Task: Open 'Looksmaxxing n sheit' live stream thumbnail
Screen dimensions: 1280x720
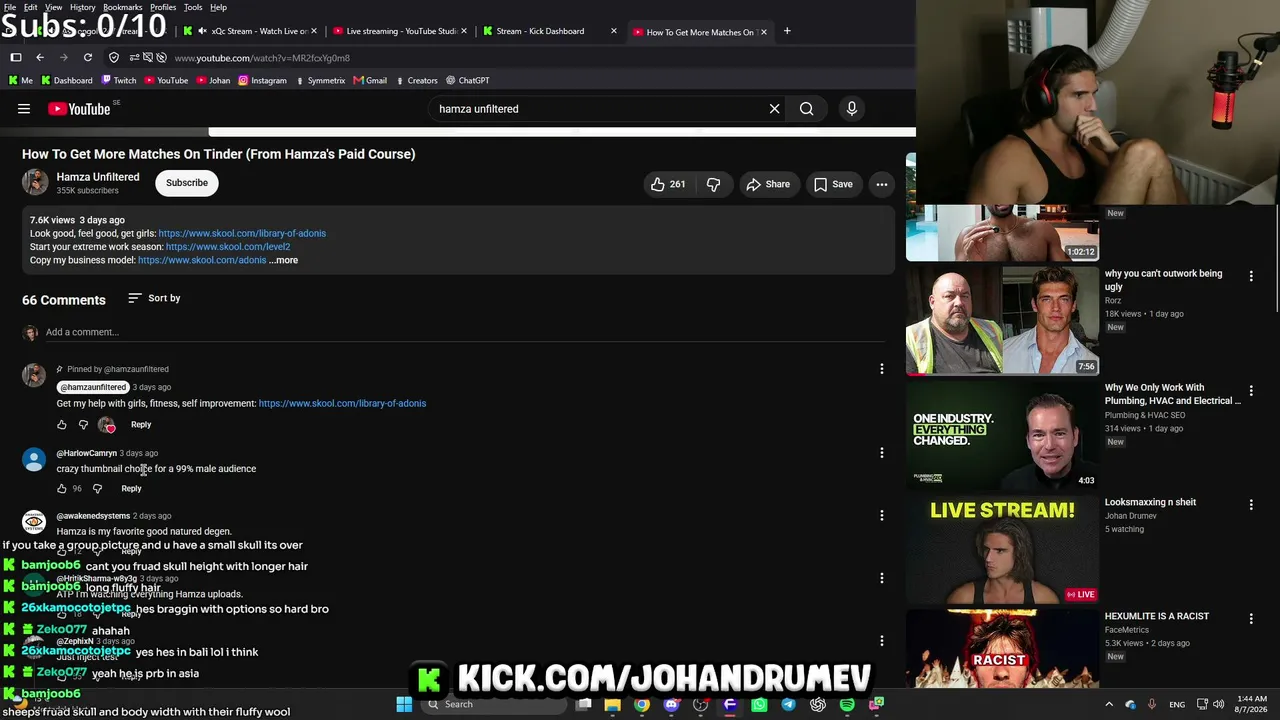Action: tap(1002, 549)
